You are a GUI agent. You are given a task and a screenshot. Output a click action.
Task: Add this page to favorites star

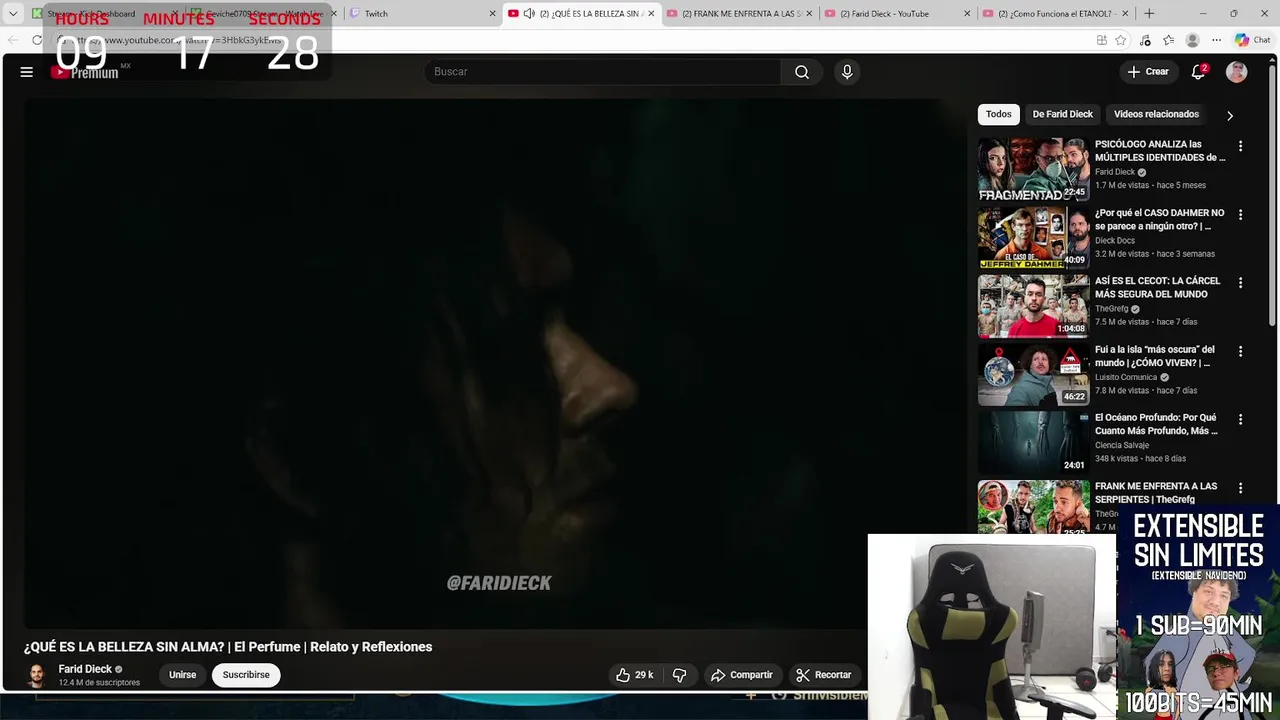pos(1121,40)
